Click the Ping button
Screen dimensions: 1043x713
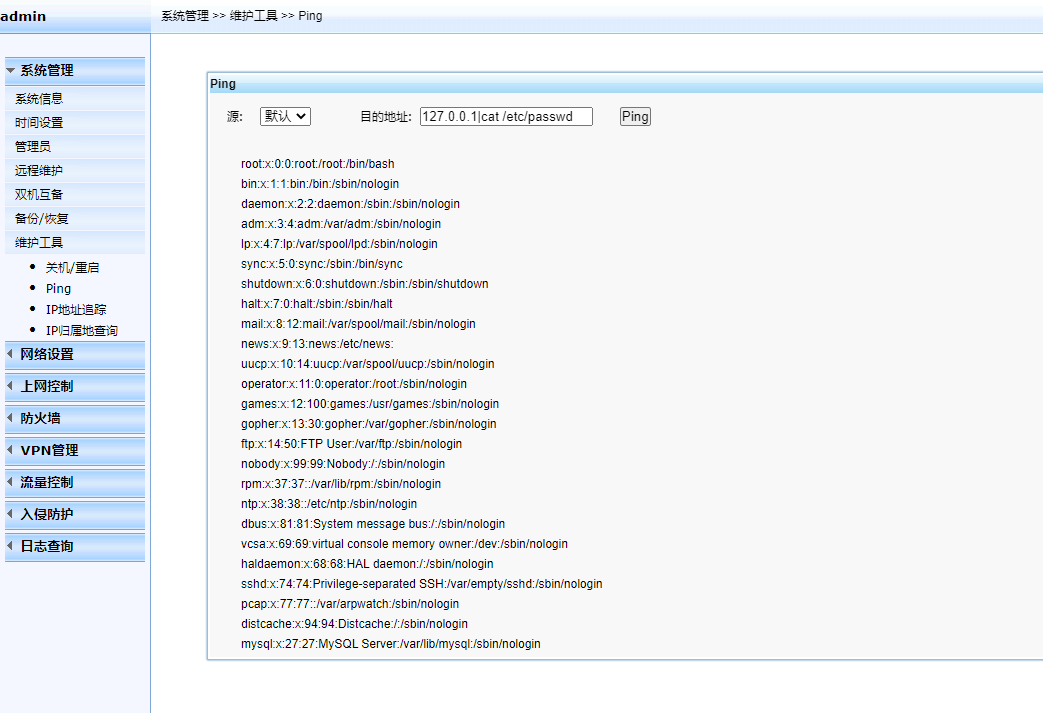(635, 116)
